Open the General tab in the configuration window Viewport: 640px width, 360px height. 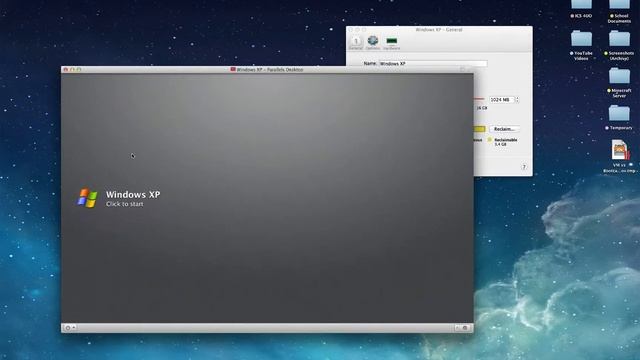pos(356,42)
